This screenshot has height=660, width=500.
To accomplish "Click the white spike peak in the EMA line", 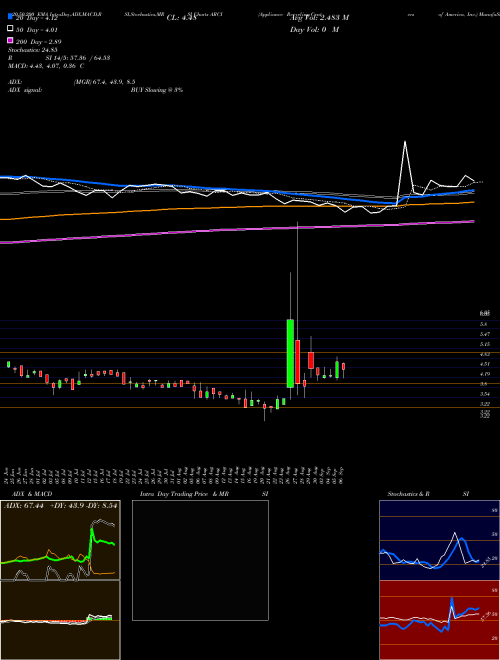I will [x=405, y=142].
